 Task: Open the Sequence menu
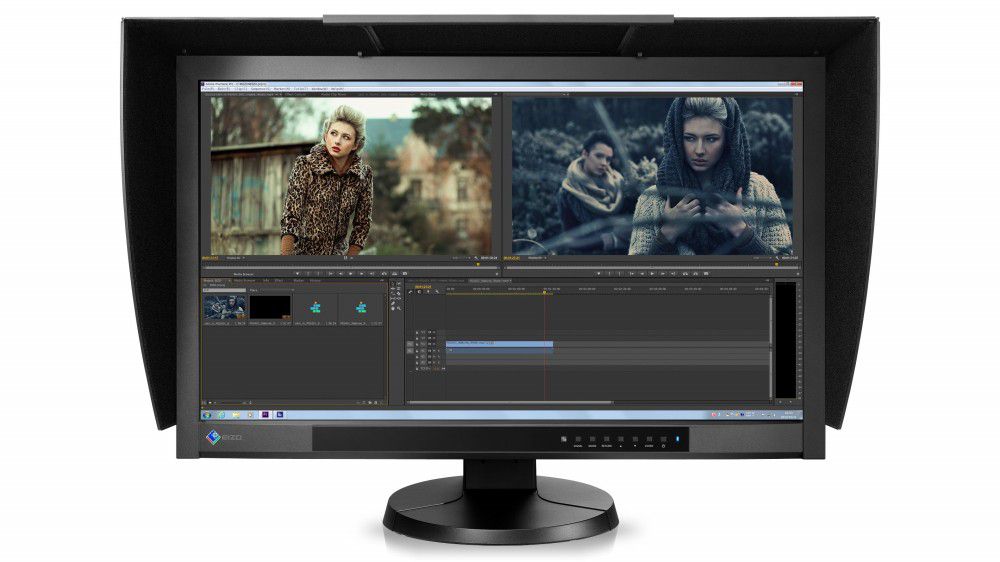260,89
